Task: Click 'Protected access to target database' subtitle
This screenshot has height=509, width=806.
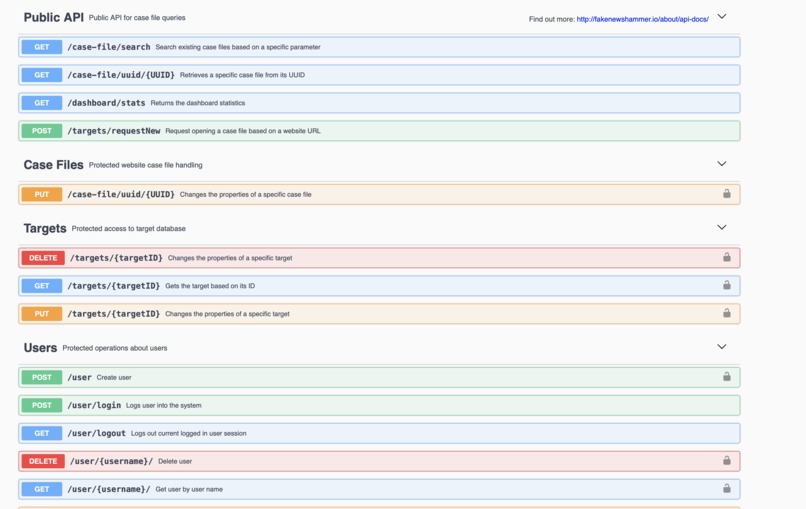Action: tap(129, 228)
